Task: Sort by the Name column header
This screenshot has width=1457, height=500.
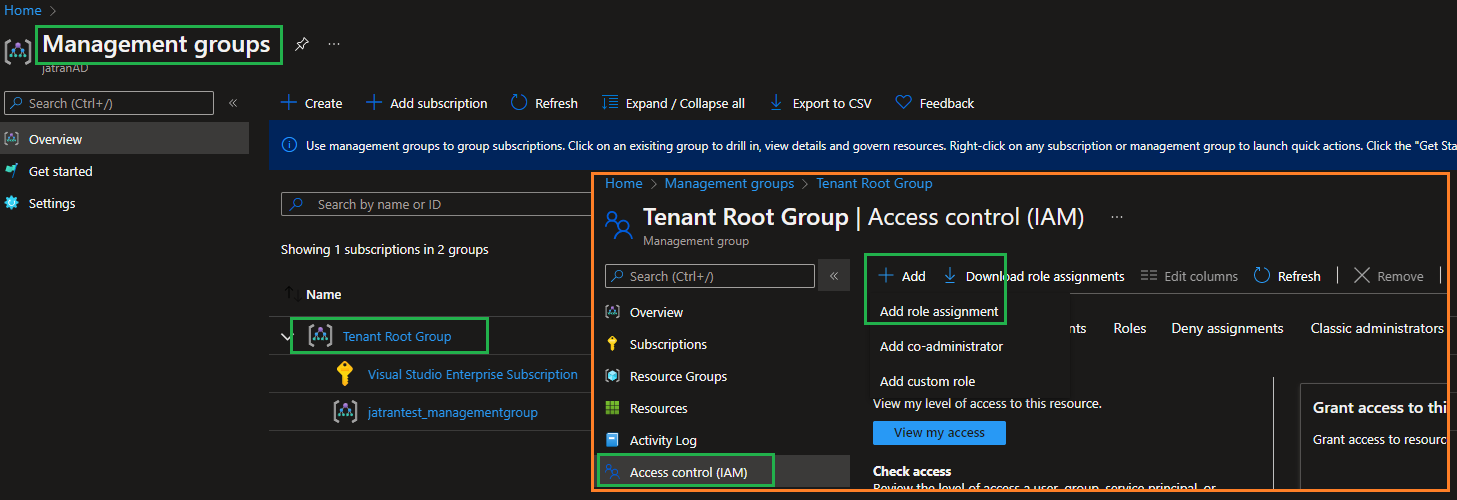Action: click(323, 294)
